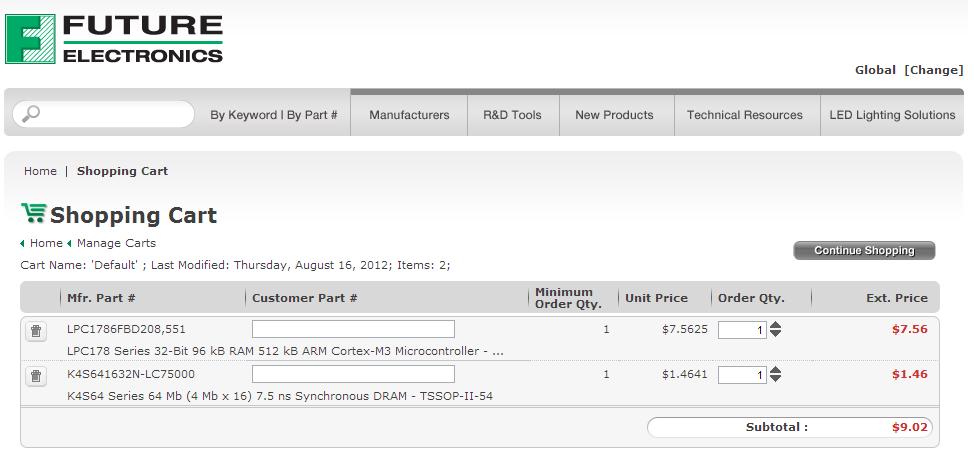The image size is (974, 454).
Task: Decrease order quantity for K4S641632N-LC75000
Action: [x=776, y=379]
